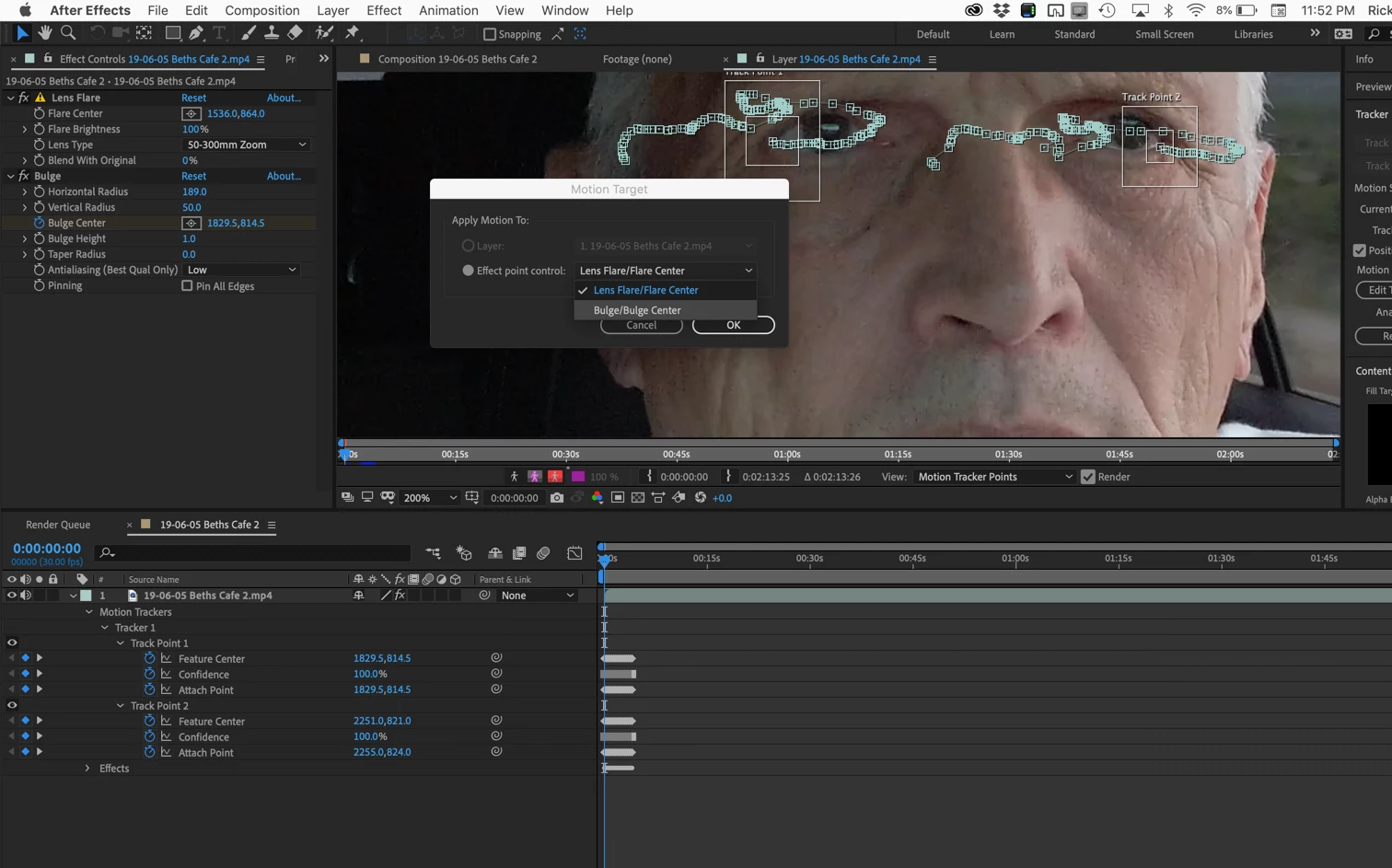Select the Pen tool

(x=196, y=33)
